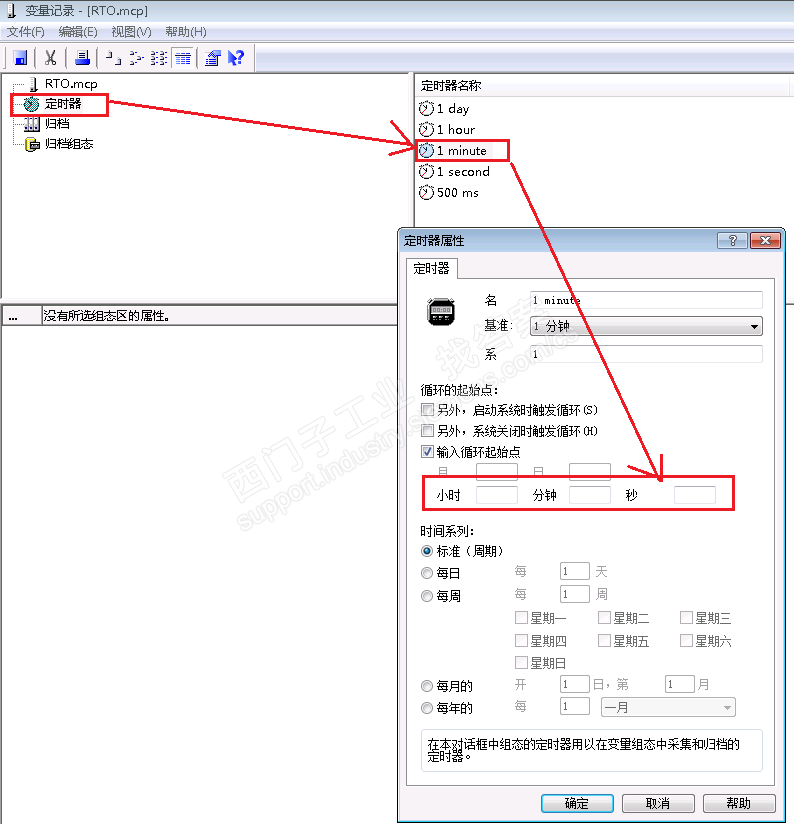
Task: Click the monthly 日 day number field
Action: 575,684
